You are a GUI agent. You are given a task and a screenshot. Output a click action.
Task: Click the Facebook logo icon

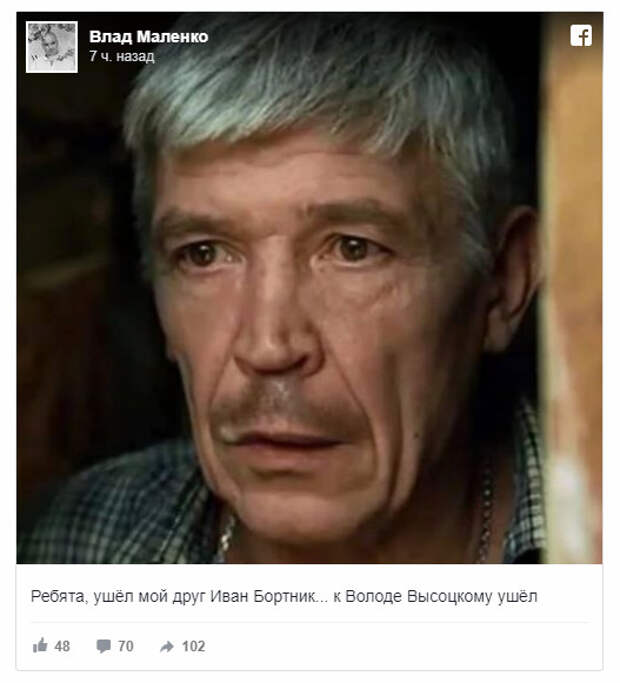(581, 35)
